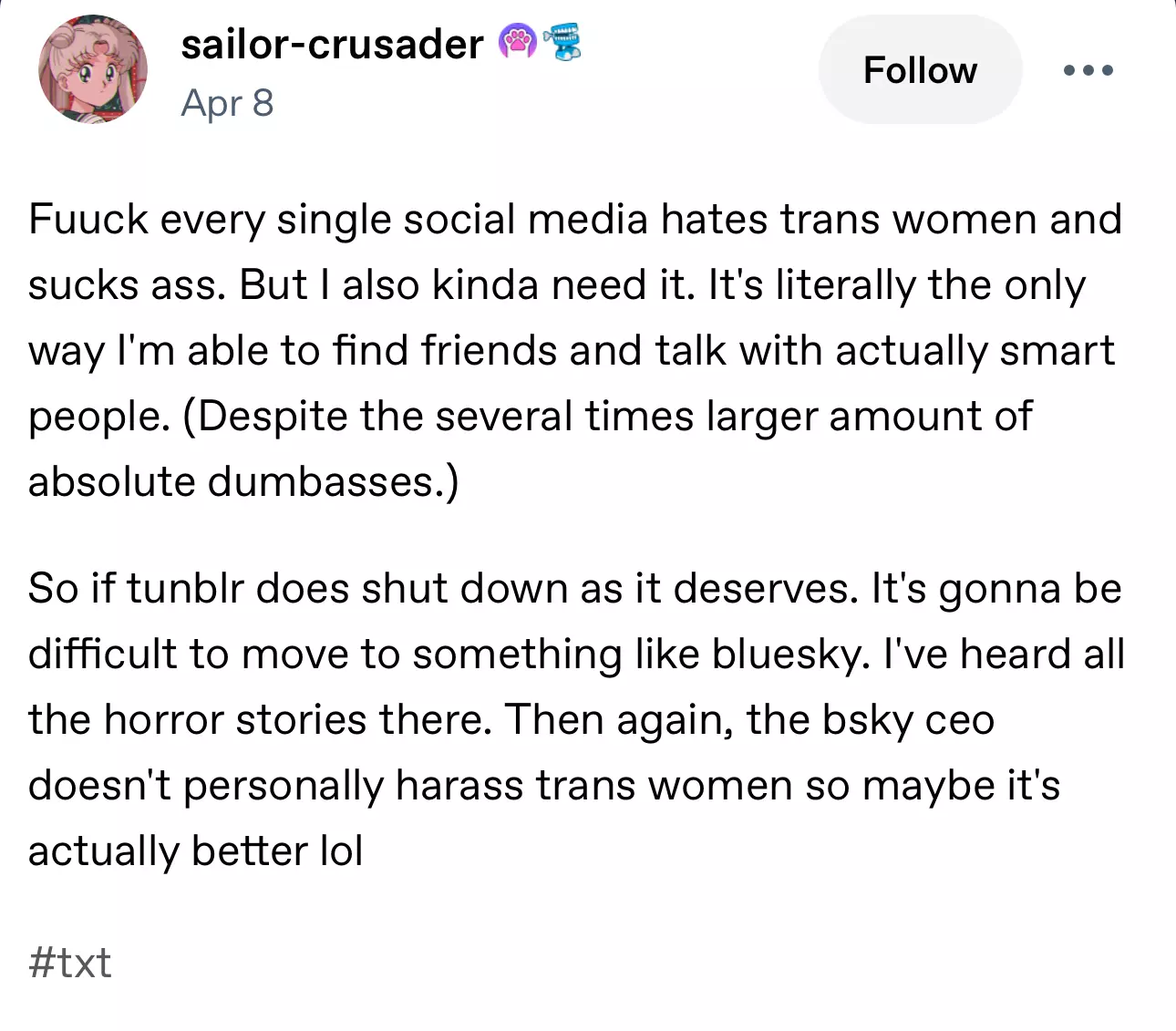The height and width of the screenshot is (1031, 1176).
Task: Open the #txt tag
Action: (70, 963)
